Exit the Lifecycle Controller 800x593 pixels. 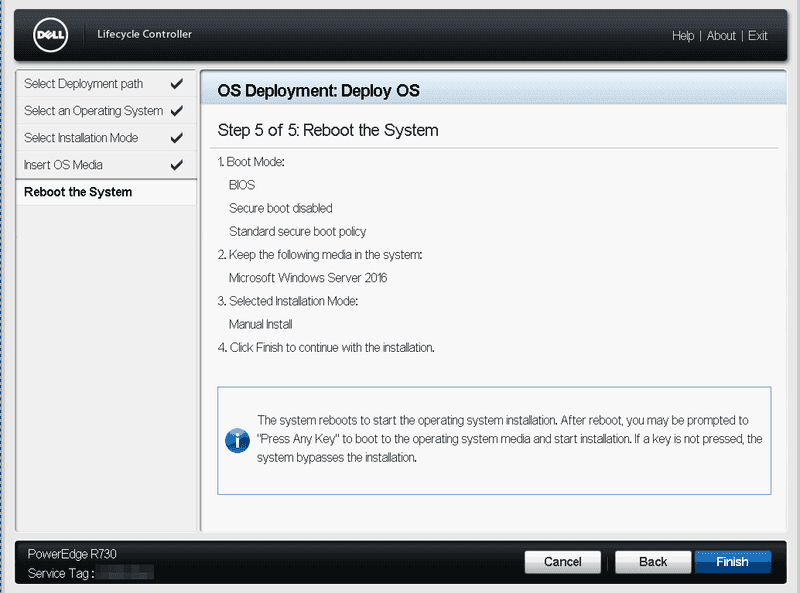758,36
